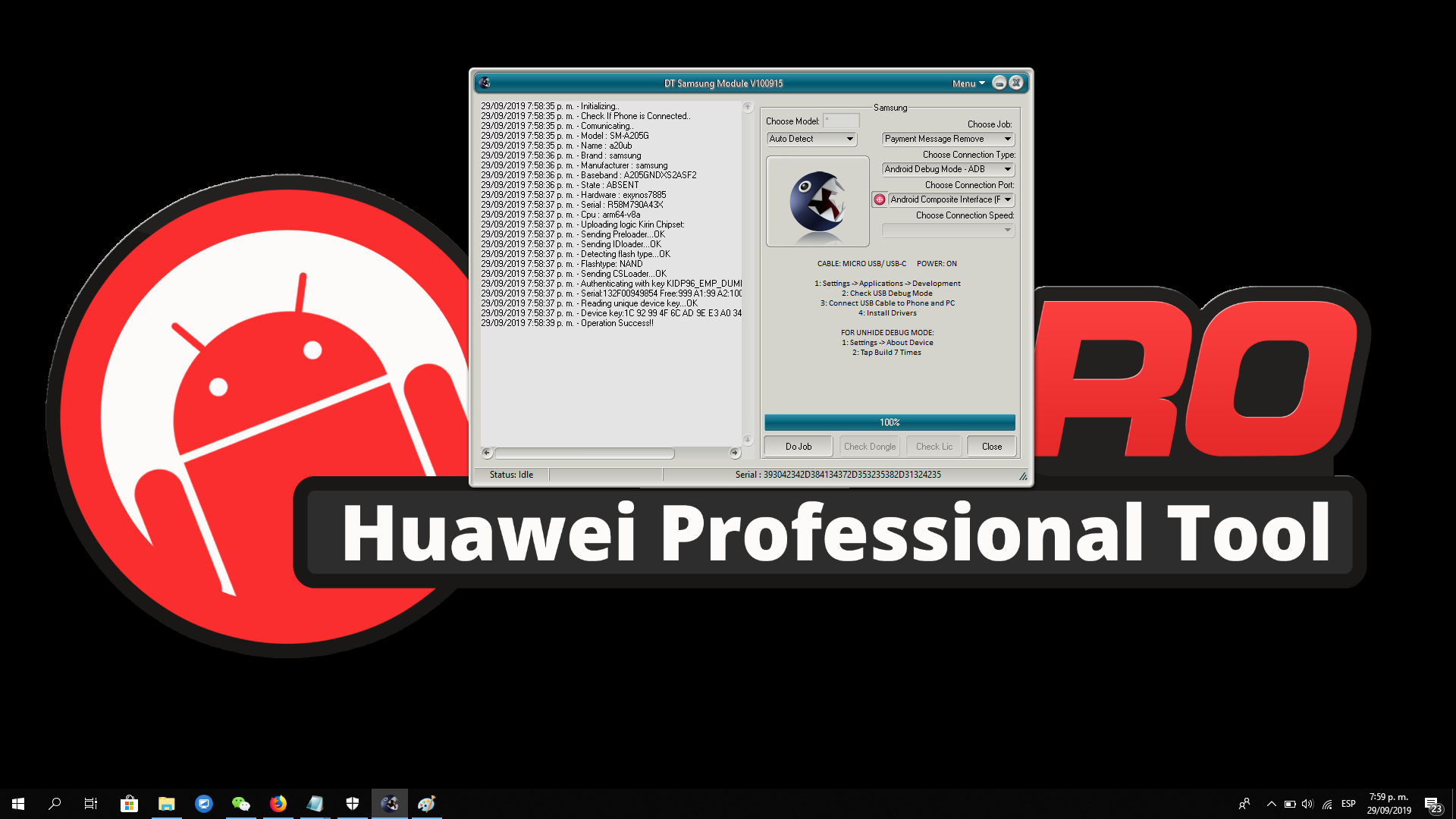This screenshot has height=819, width=1456.
Task: Open the Paint app on the taskbar
Action: coord(427,804)
